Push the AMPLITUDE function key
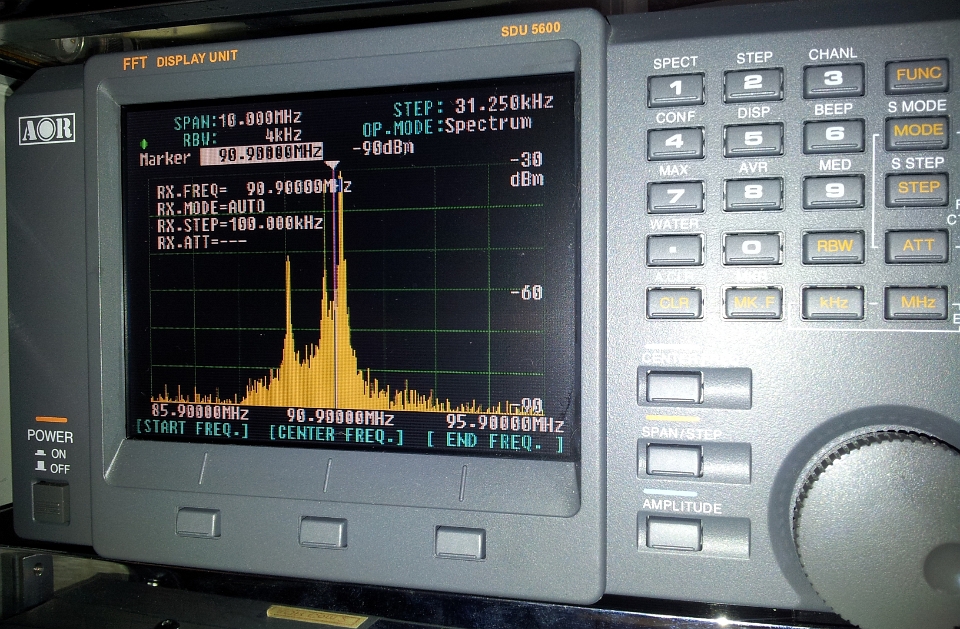The width and height of the screenshot is (960, 629). pos(674,534)
